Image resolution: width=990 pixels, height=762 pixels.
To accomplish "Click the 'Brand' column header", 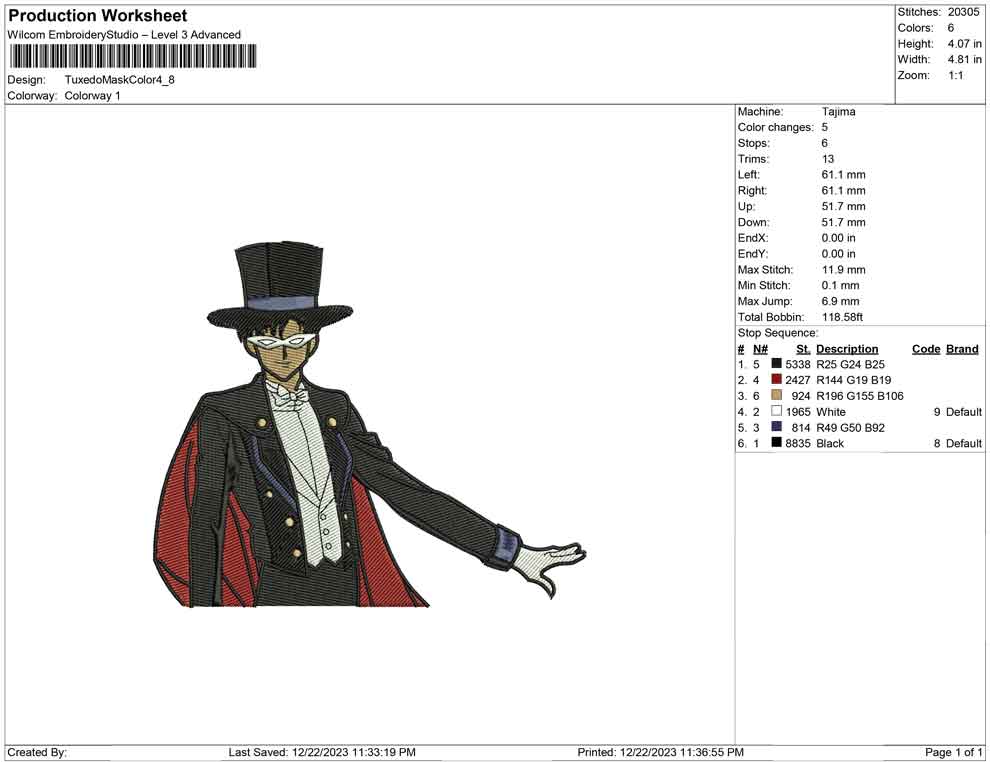I will point(962,348).
